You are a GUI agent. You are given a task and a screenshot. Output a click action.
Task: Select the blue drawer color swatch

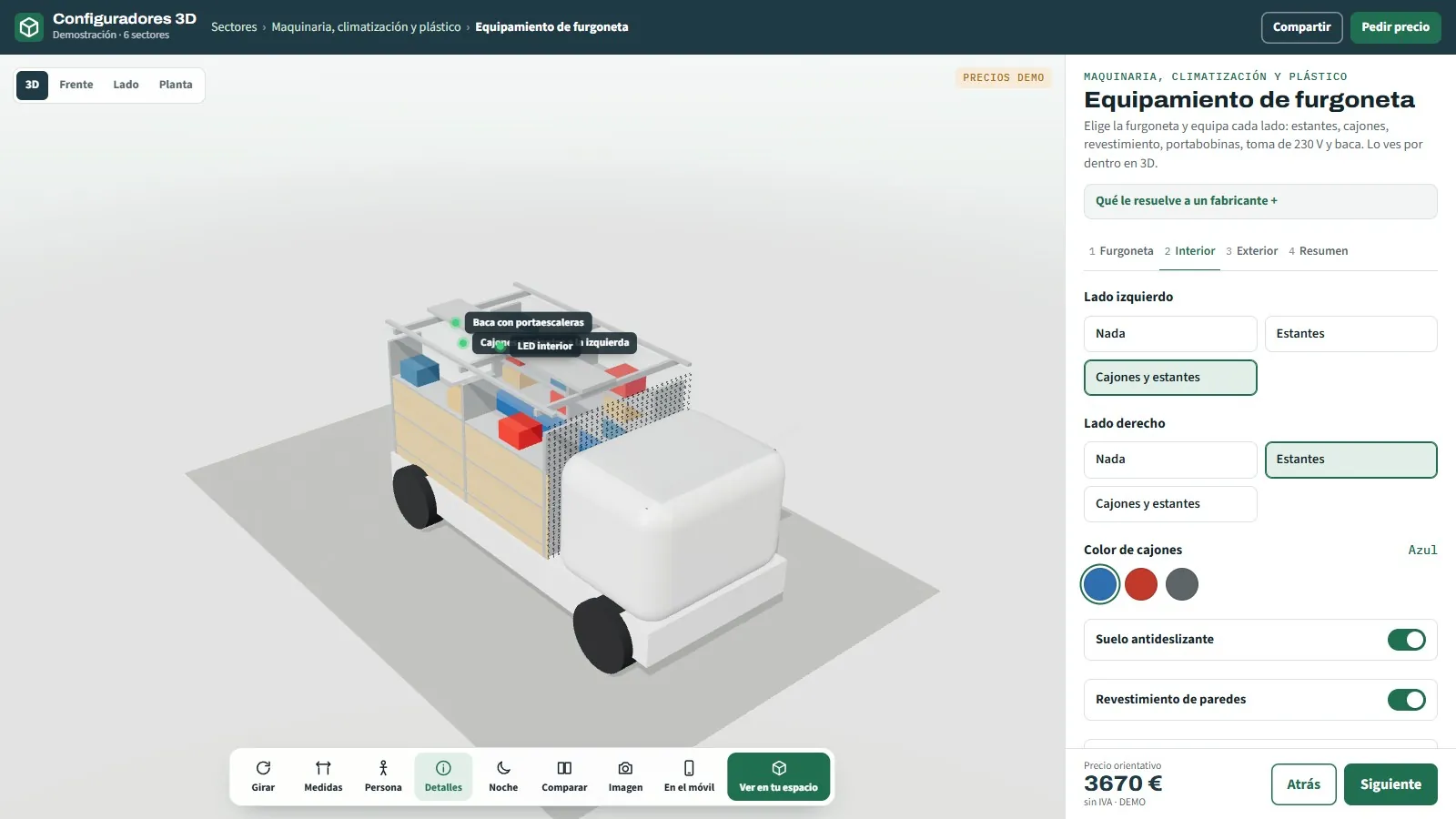pos(1100,584)
